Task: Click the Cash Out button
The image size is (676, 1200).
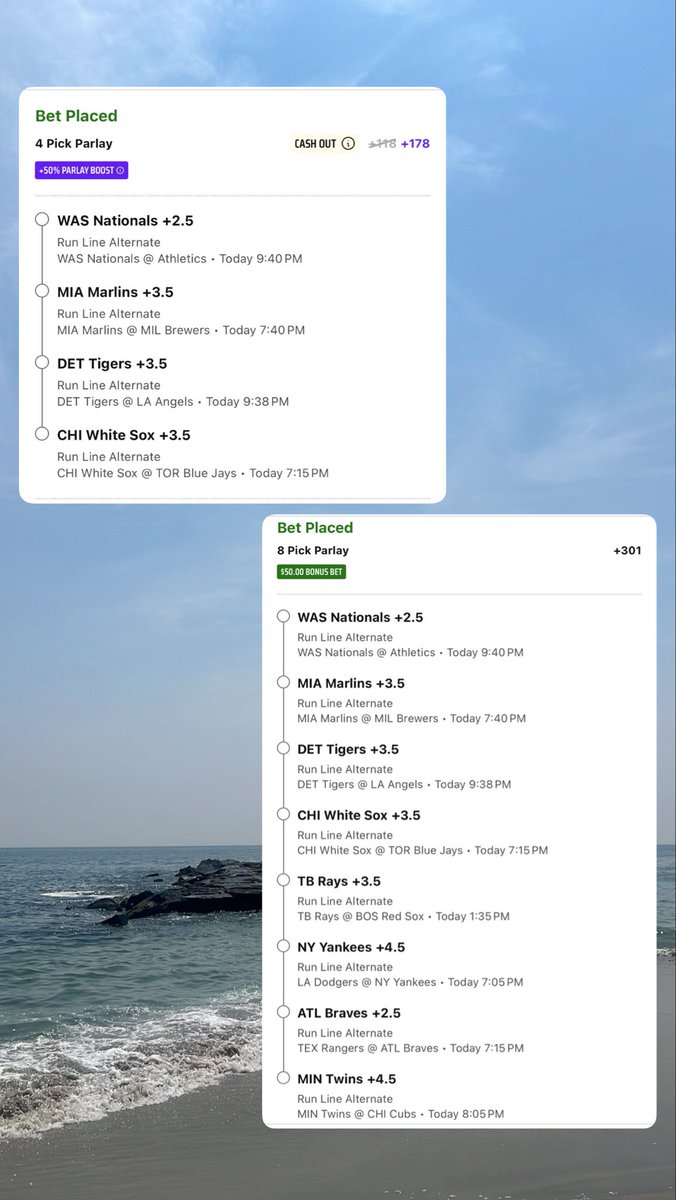Action: pyautogui.click(x=324, y=144)
